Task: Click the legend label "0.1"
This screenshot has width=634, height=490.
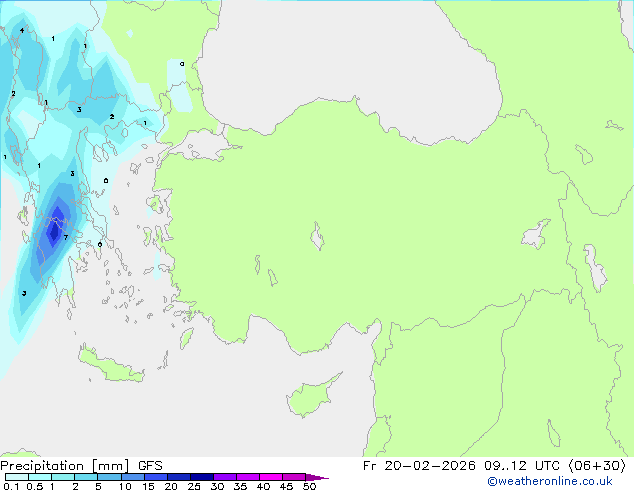Action: [x=11, y=486]
